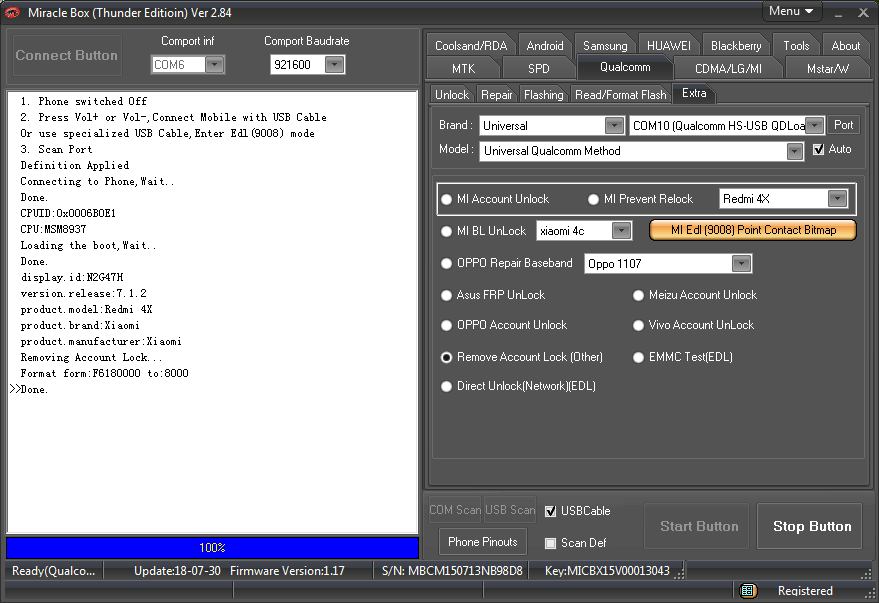The height and width of the screenshot is (603, 879).
Task: Expand the Comport inf COM6 dropdown
Action: (x=214, y=64)
